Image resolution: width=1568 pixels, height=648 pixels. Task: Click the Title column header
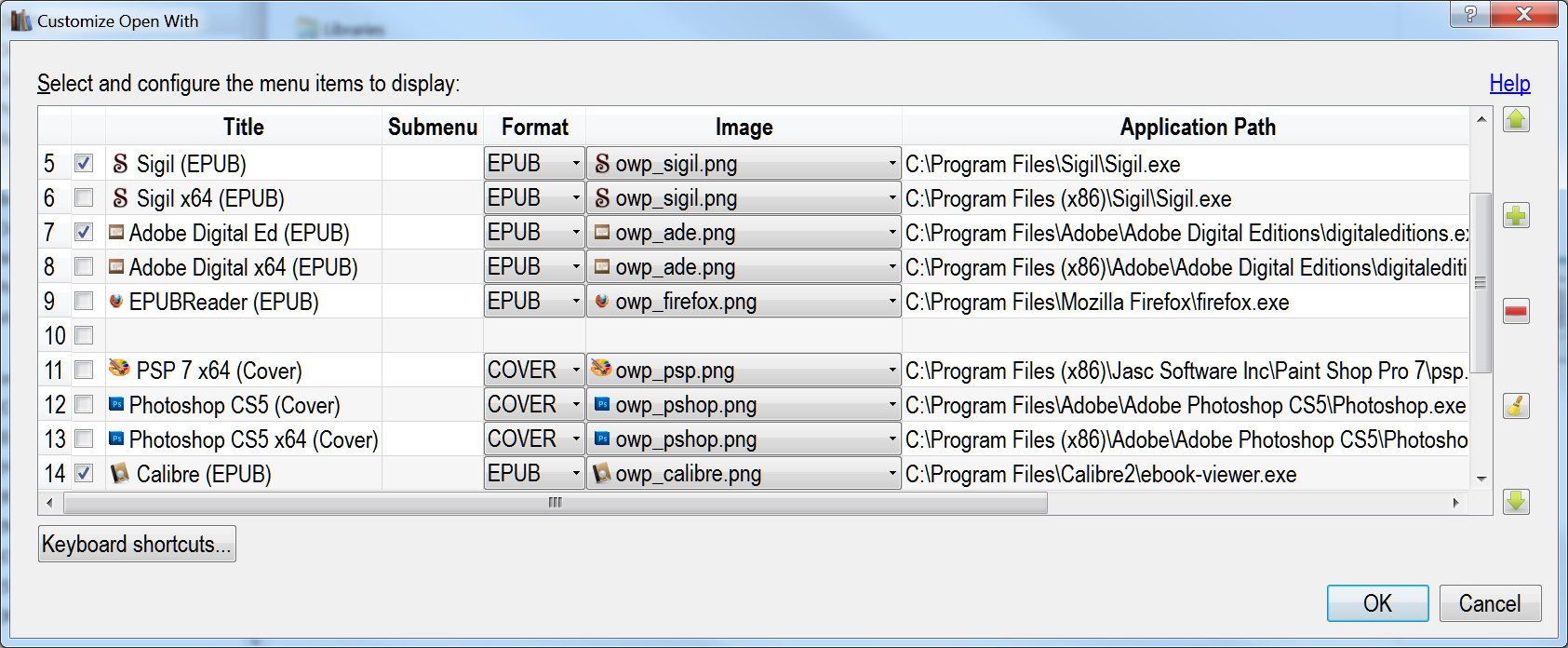(x=243, y=127)
